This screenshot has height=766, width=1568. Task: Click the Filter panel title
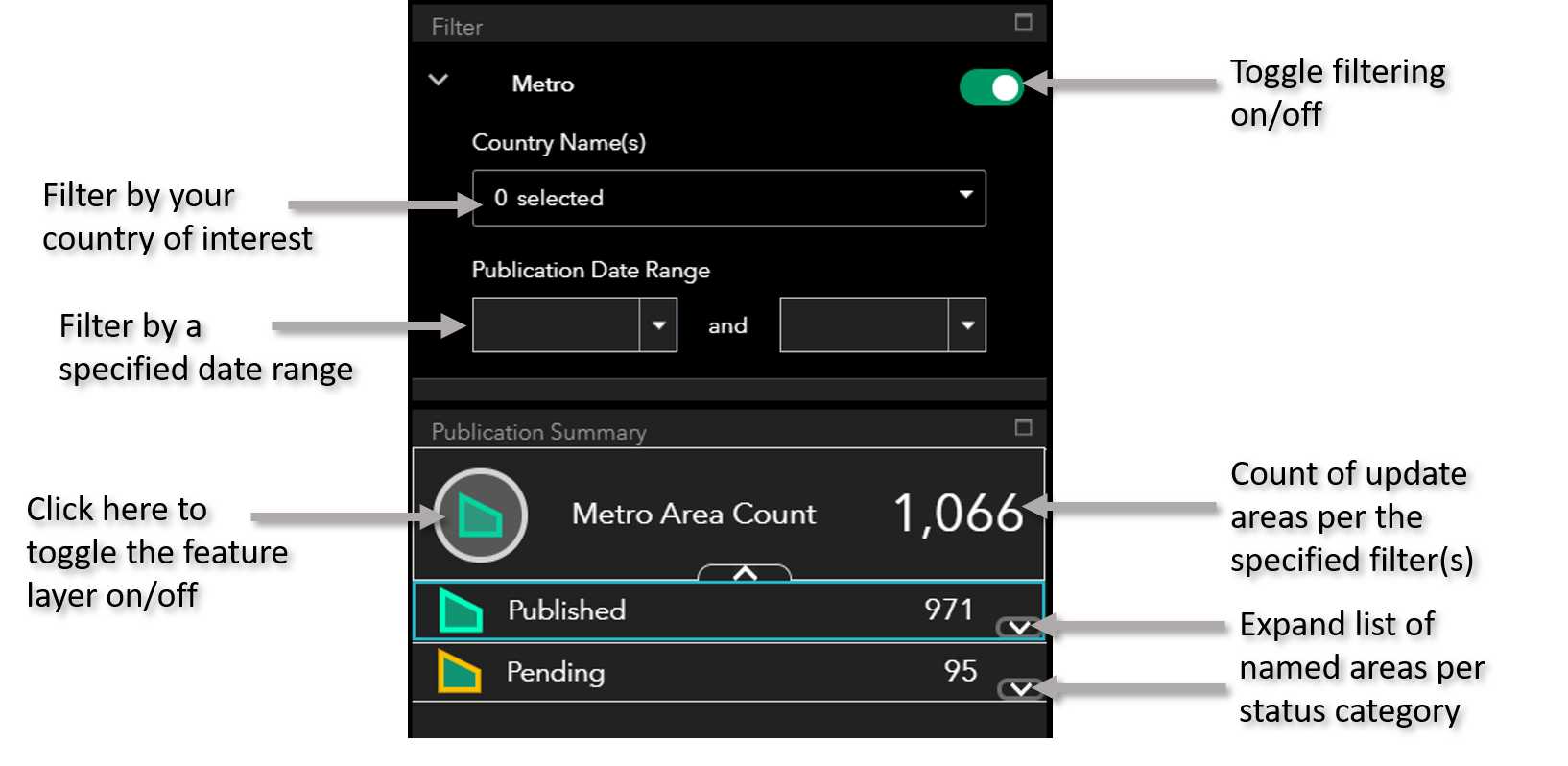457,27
